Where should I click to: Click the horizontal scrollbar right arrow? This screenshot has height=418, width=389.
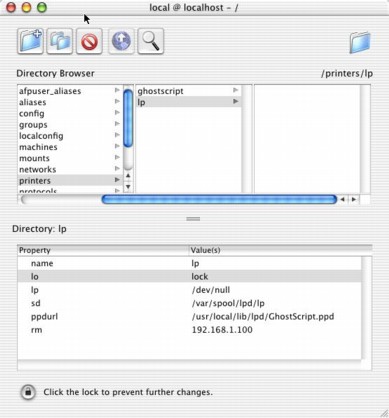354,200
